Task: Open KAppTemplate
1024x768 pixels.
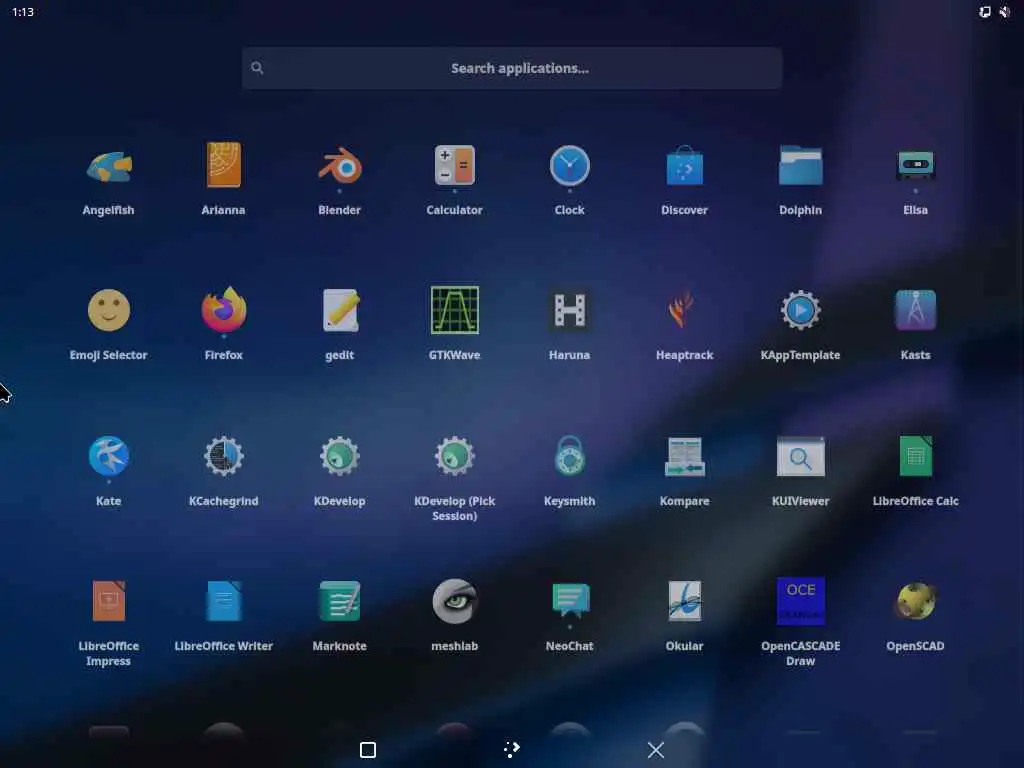Action: [x=801, y=310]
